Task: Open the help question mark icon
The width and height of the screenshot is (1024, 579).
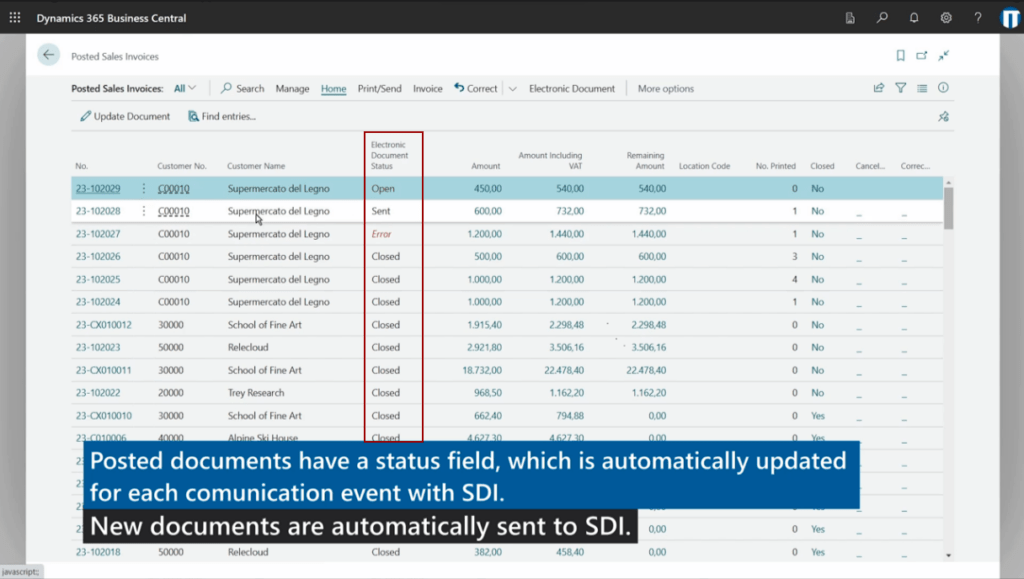Action: pos(978,18)
